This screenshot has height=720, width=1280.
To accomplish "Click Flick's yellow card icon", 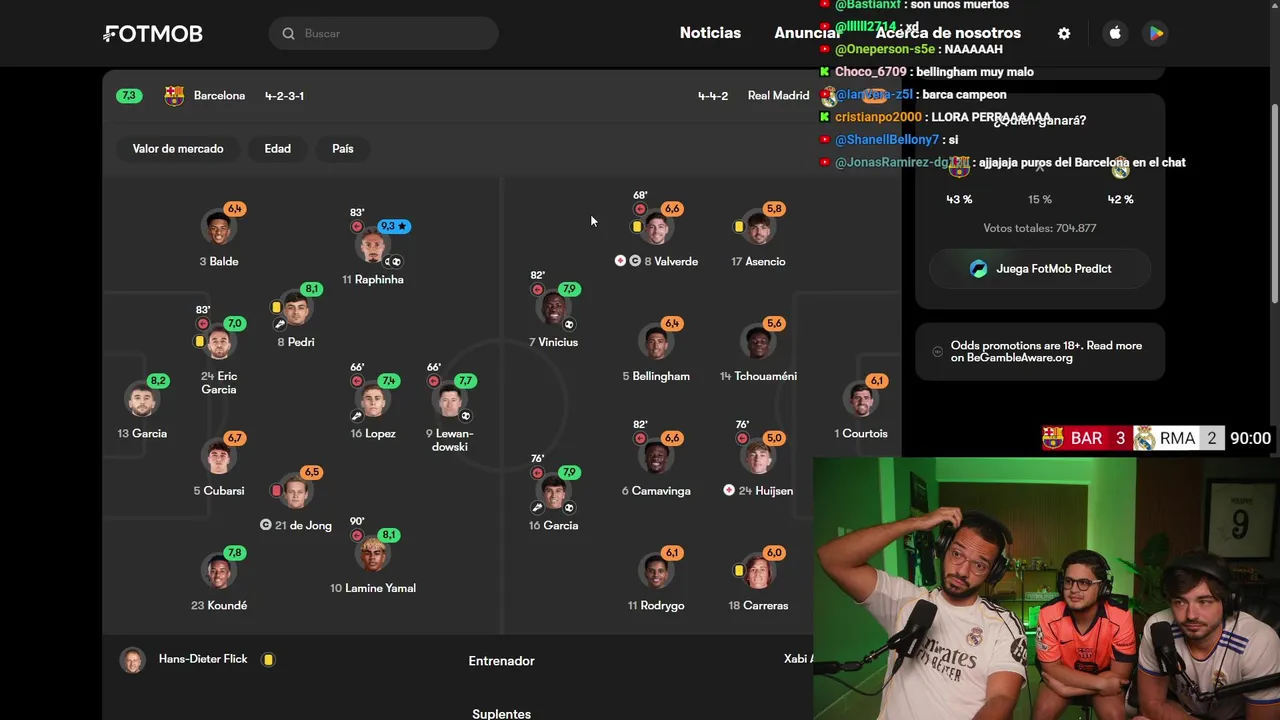I will pyautogui.click(x=268, y=660).
